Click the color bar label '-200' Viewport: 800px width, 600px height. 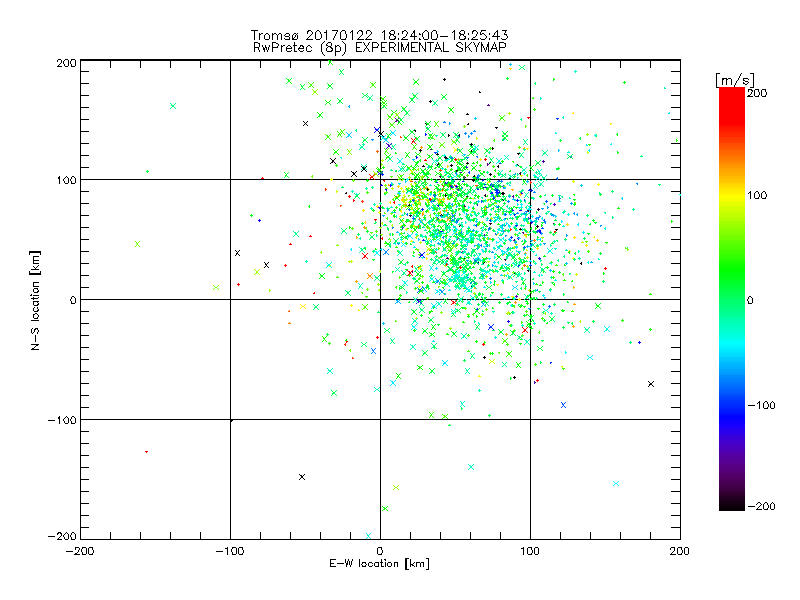(x=761, y=506)
